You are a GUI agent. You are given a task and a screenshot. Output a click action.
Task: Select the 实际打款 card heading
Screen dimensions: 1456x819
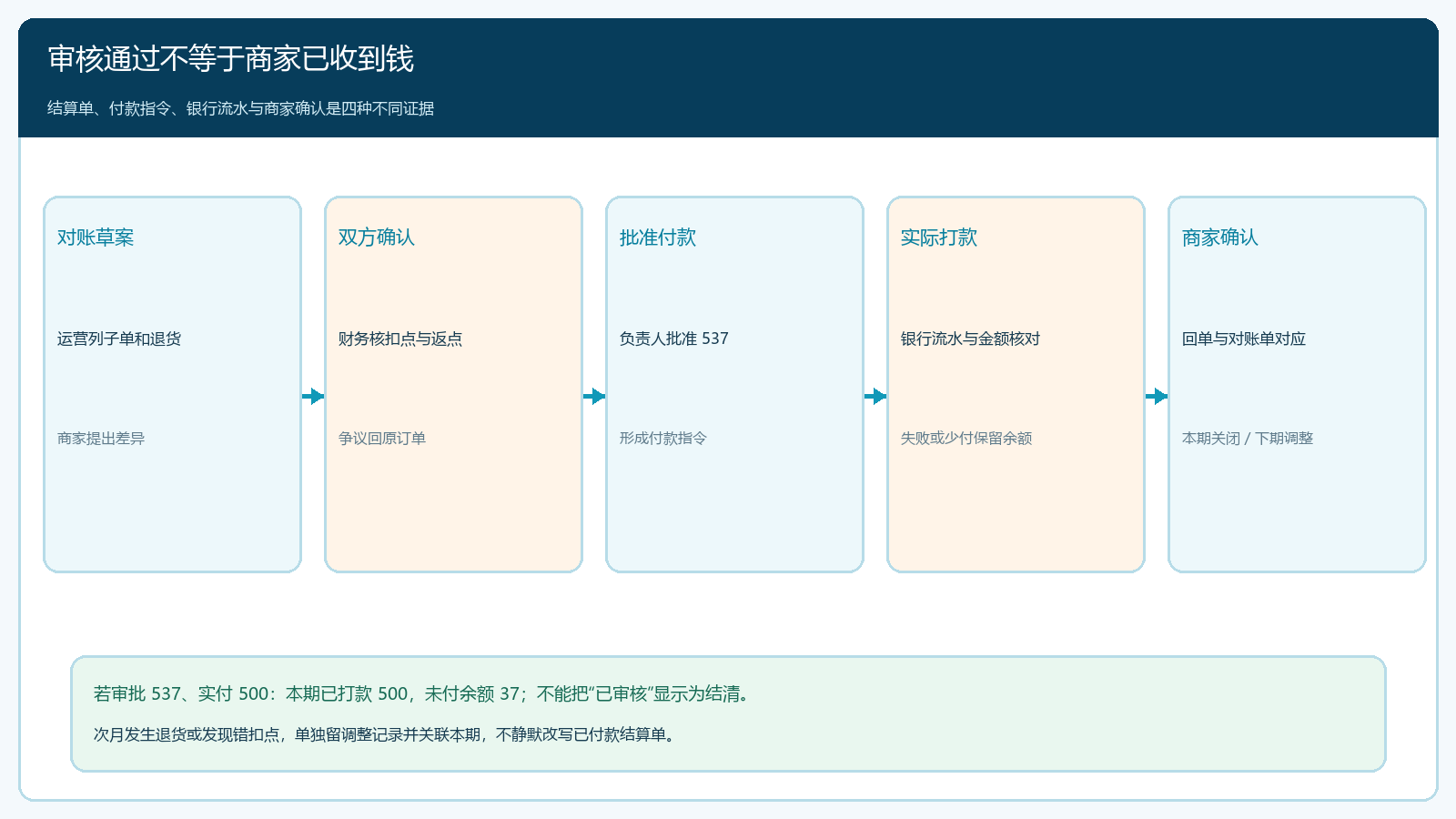[x=939, y=238]
